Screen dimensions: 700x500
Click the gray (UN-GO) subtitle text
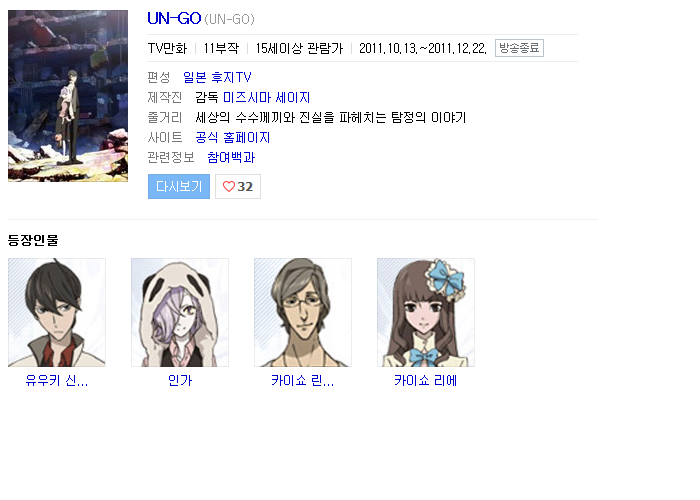pos(229,20)
